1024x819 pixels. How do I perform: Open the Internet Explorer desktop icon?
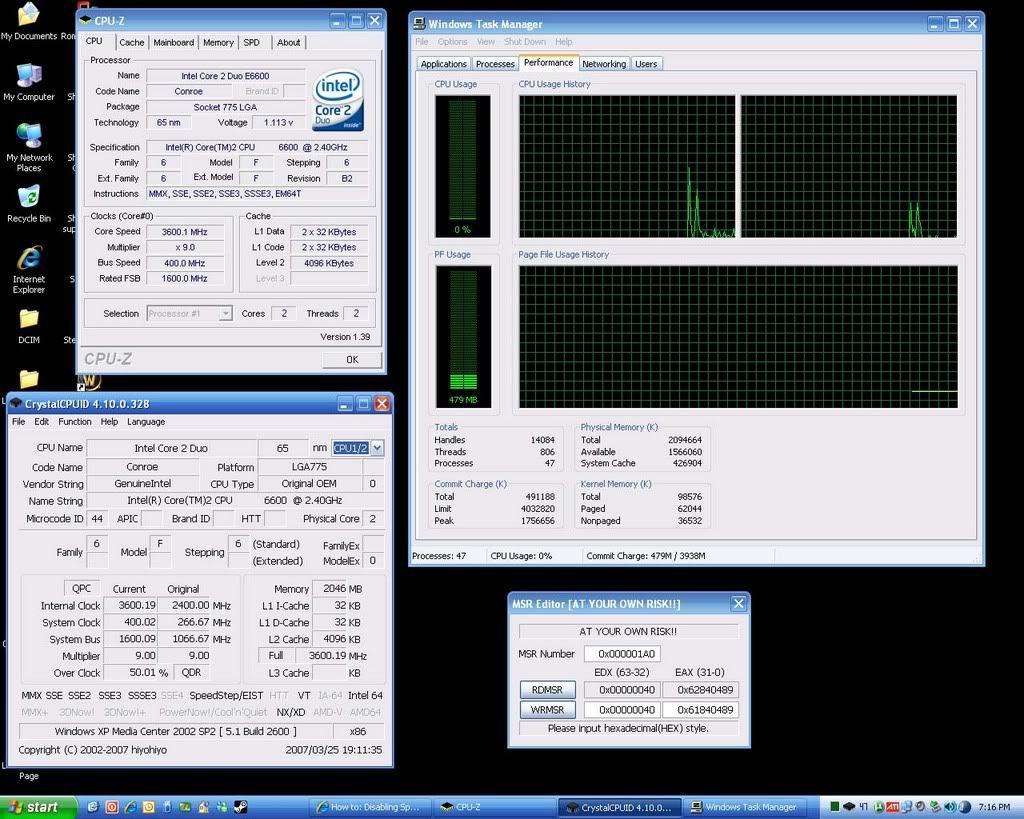29,260
